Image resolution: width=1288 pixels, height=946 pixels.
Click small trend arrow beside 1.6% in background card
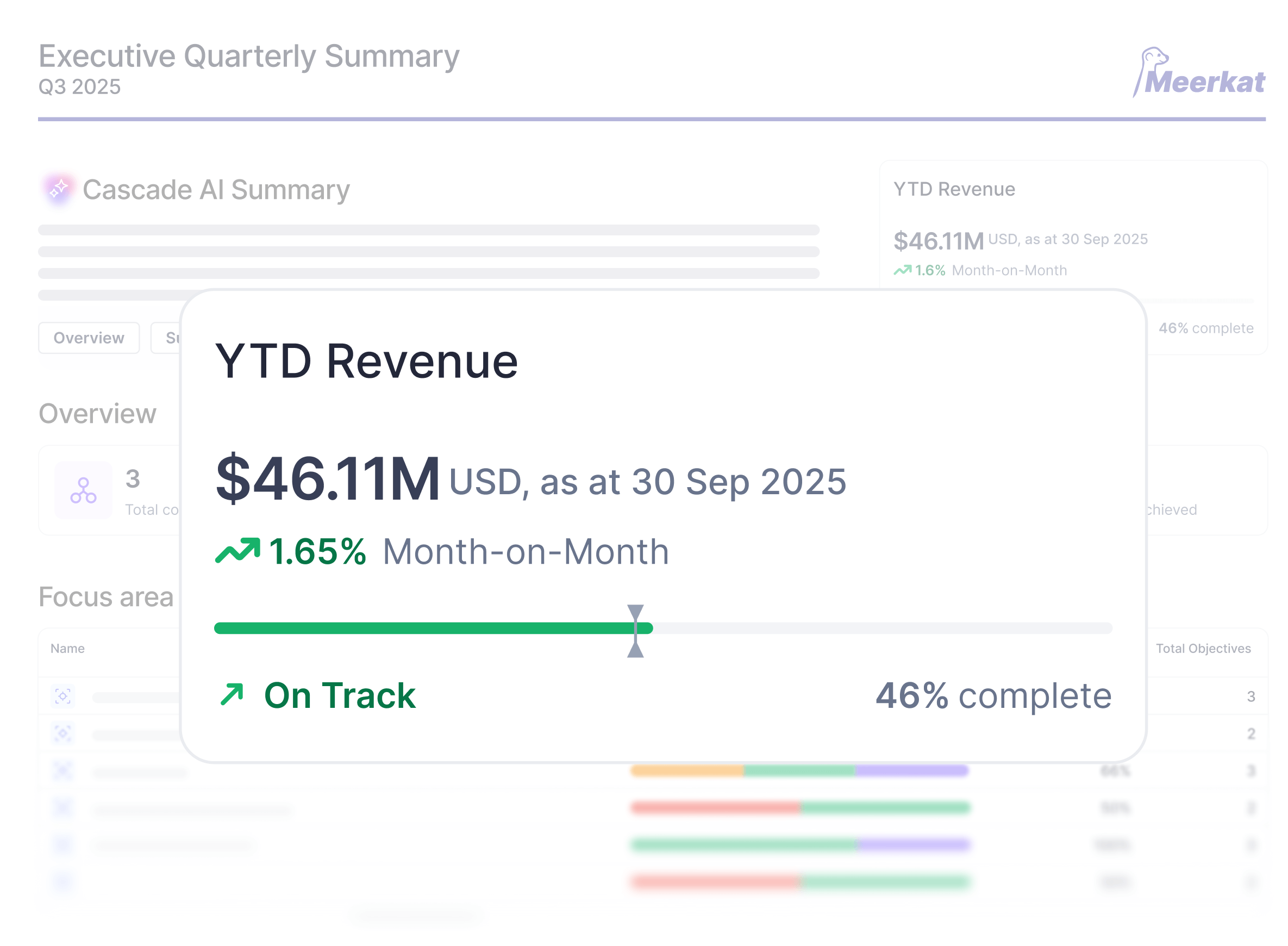902,270
